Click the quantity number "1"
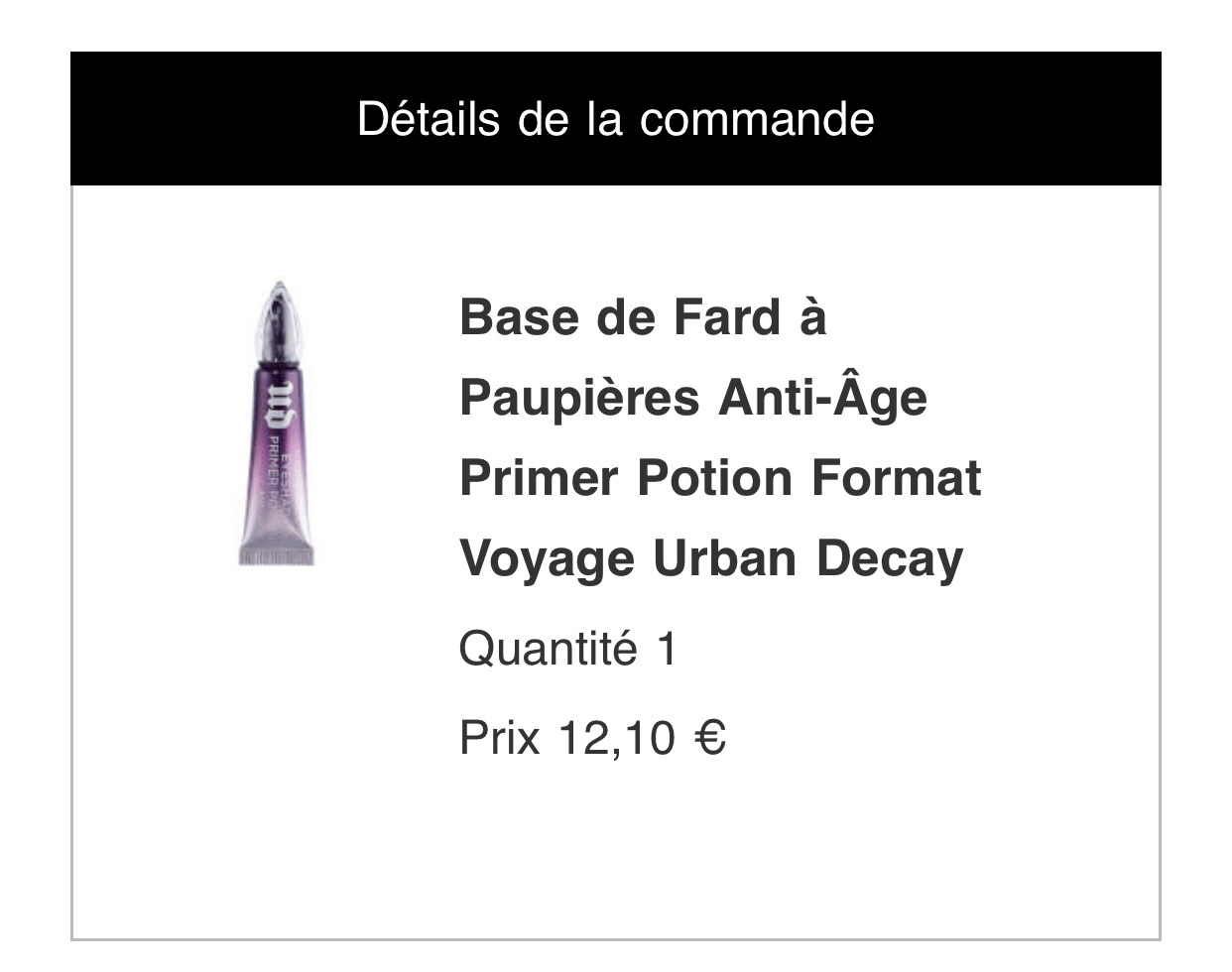This screenshot has height=972, width=1232. point(667,651)
